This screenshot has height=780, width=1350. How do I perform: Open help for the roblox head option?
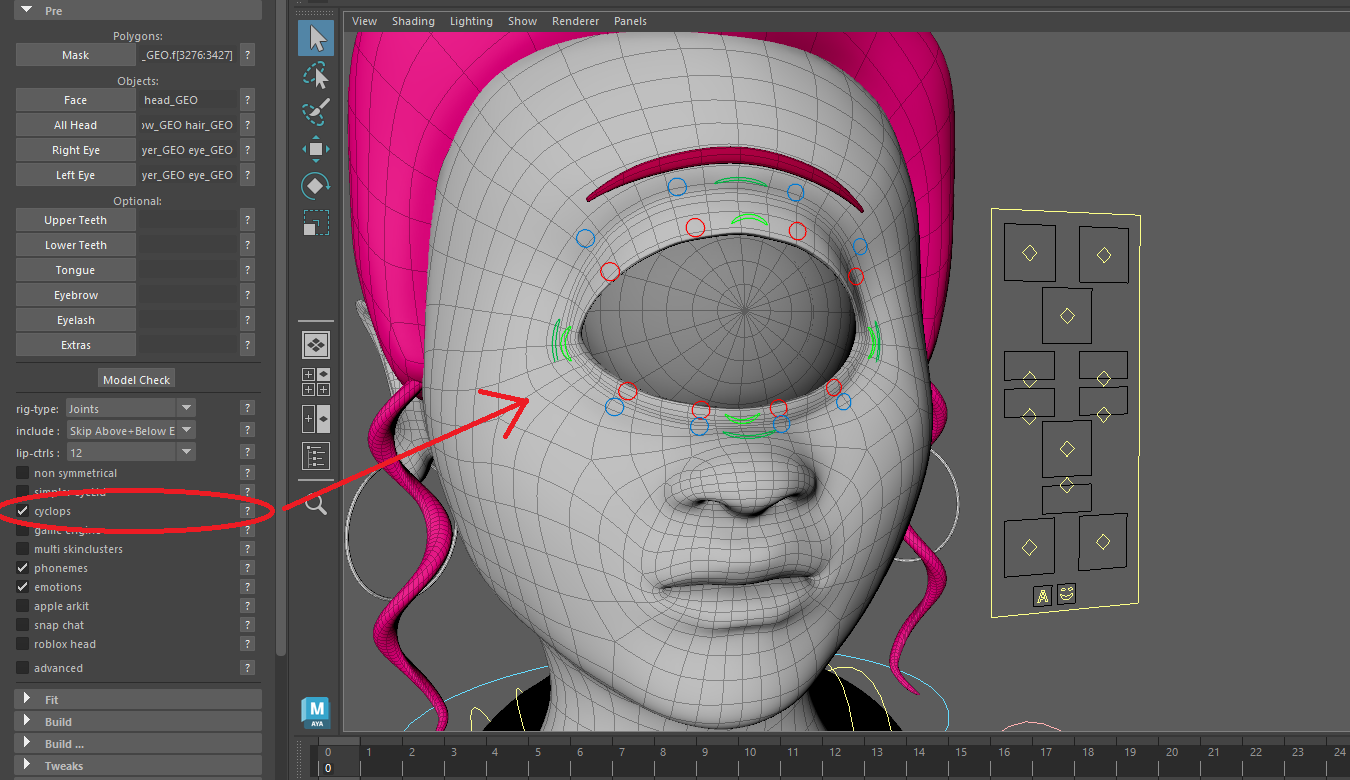(x=247, y=644)
